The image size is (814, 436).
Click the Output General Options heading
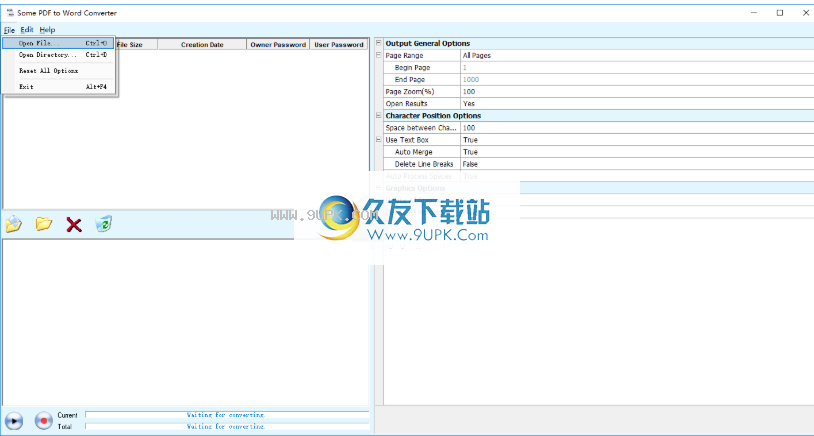point(428,44)
